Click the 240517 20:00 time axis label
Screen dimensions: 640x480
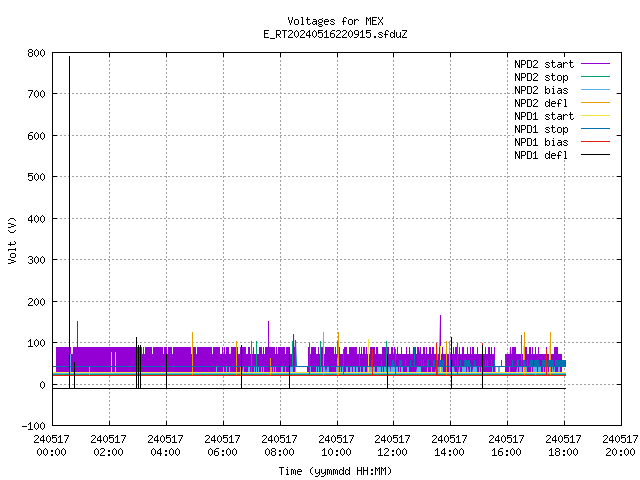point(620,445)
